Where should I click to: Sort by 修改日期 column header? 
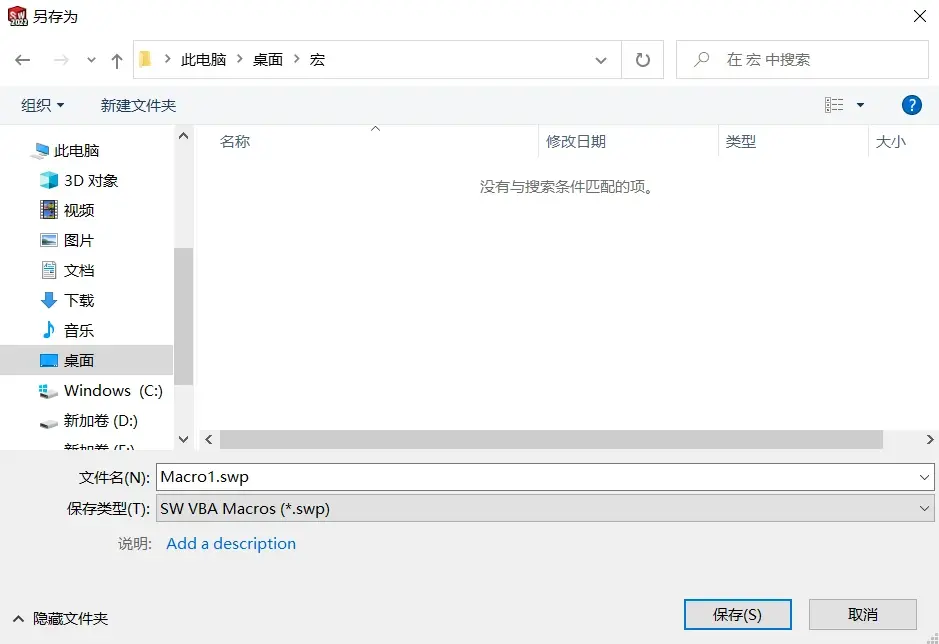point(575,141)
